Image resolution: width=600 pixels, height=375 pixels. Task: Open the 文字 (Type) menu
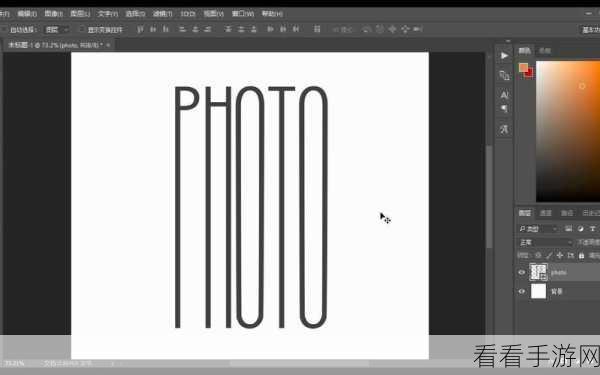click(x=108, y=14)
